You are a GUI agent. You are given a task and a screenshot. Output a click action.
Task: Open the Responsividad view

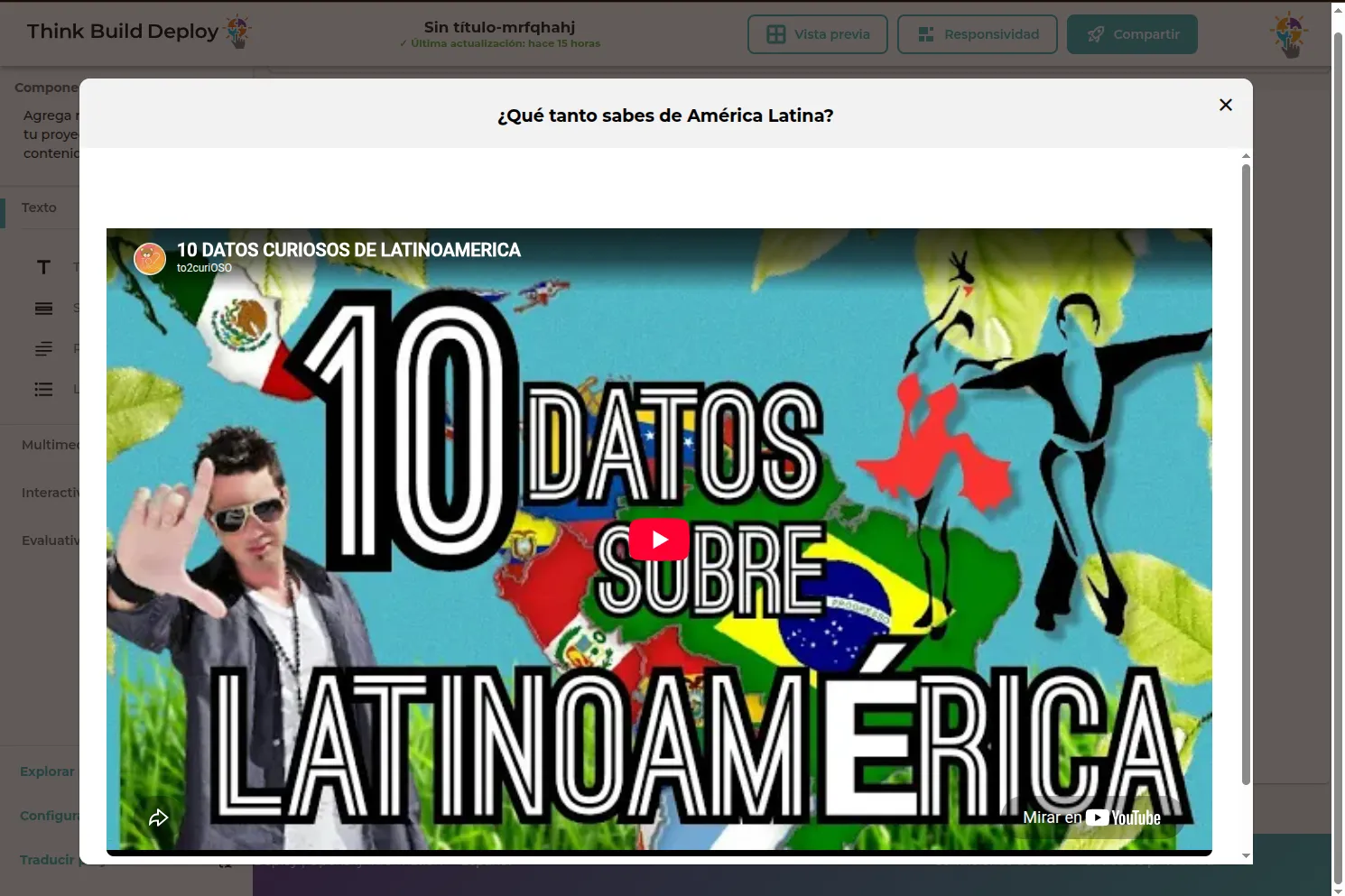coord(978,34)
